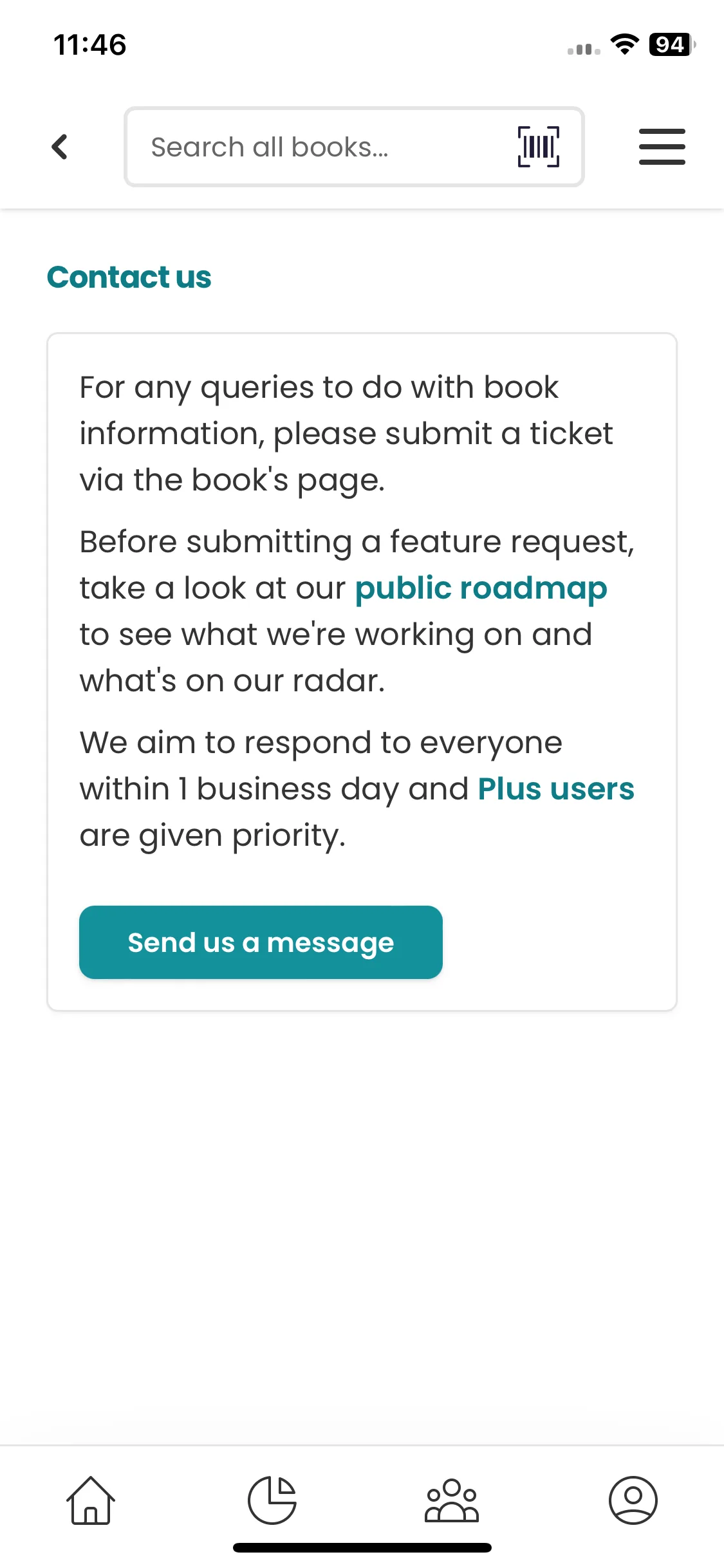724x1568 pixels.
Task: Tap the battery level indicator
Action: 672,44
